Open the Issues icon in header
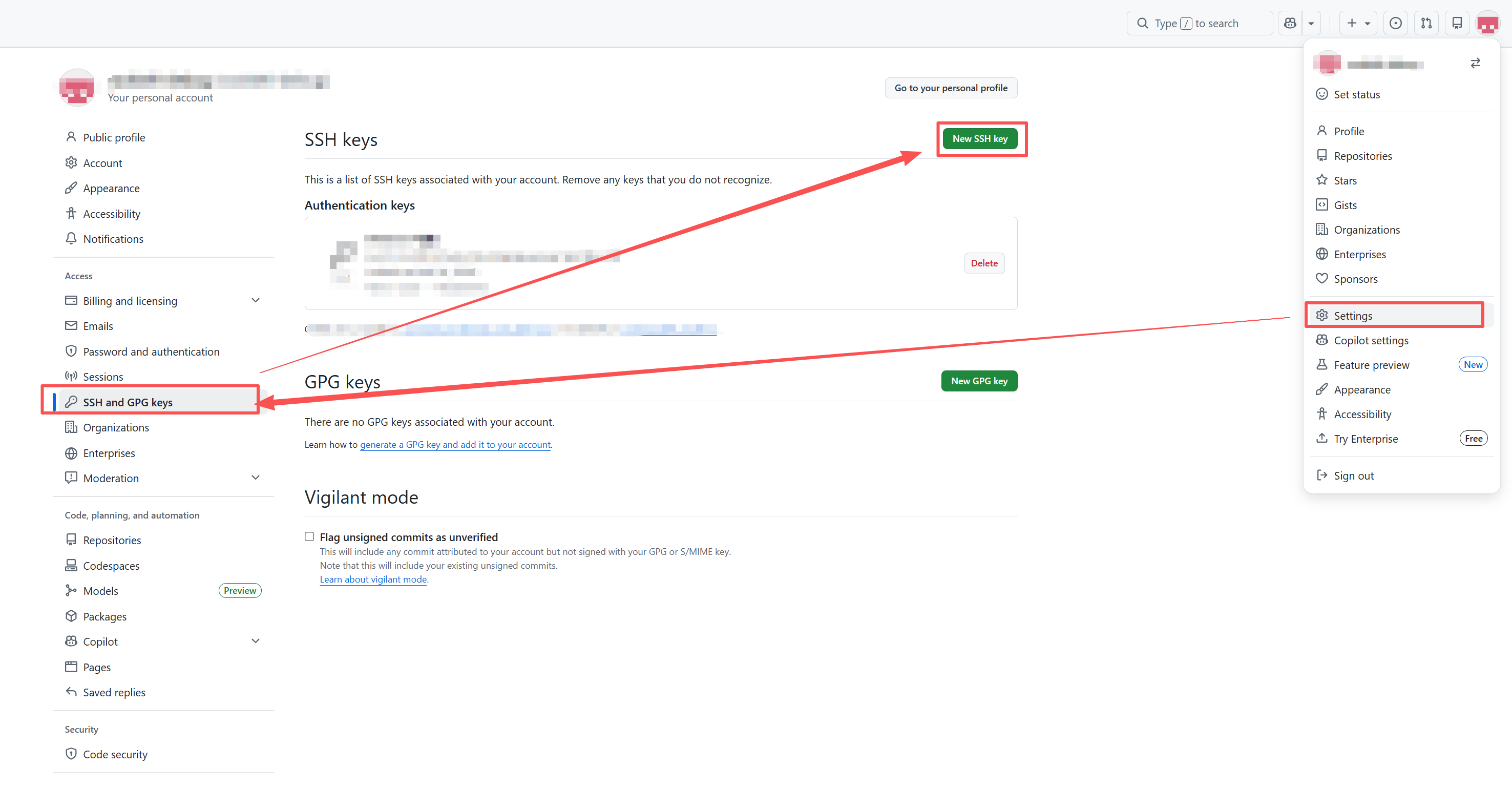Viewport: 1512px width, 787px height. pos(1395,24)
